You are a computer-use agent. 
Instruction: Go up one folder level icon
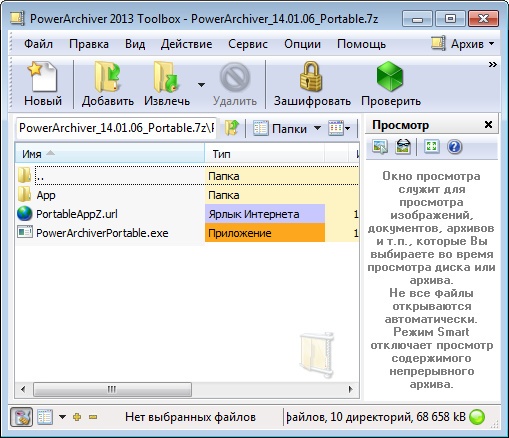pos(232,128)
